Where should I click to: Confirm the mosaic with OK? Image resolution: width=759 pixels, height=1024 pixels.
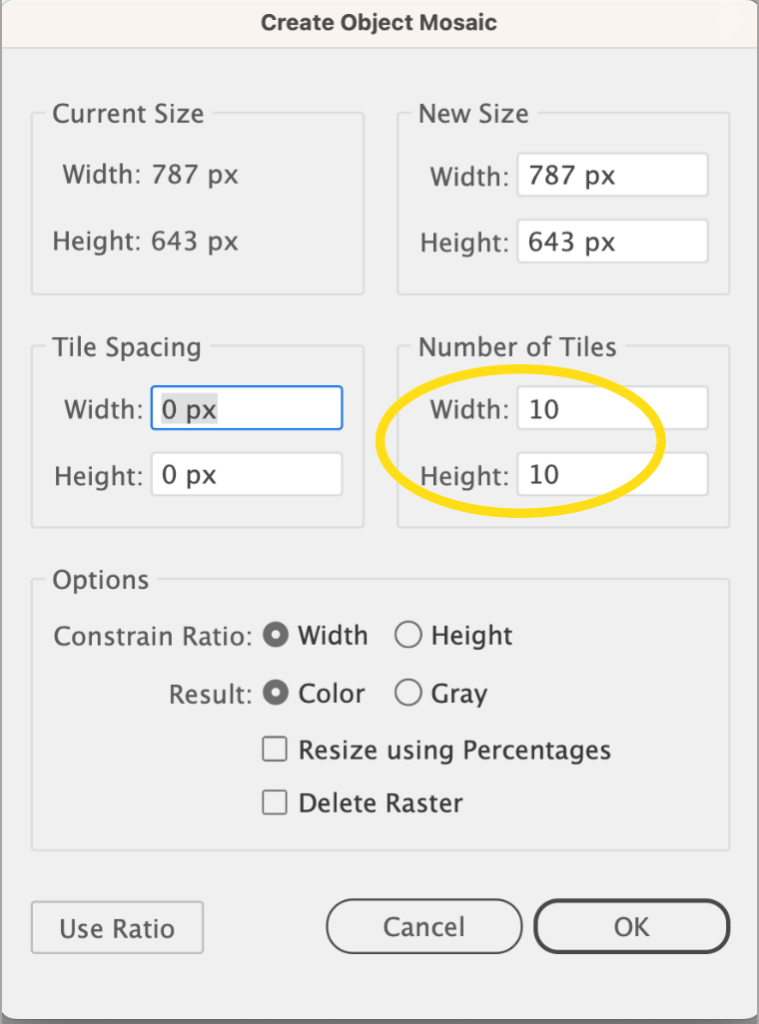coord(631,926)
